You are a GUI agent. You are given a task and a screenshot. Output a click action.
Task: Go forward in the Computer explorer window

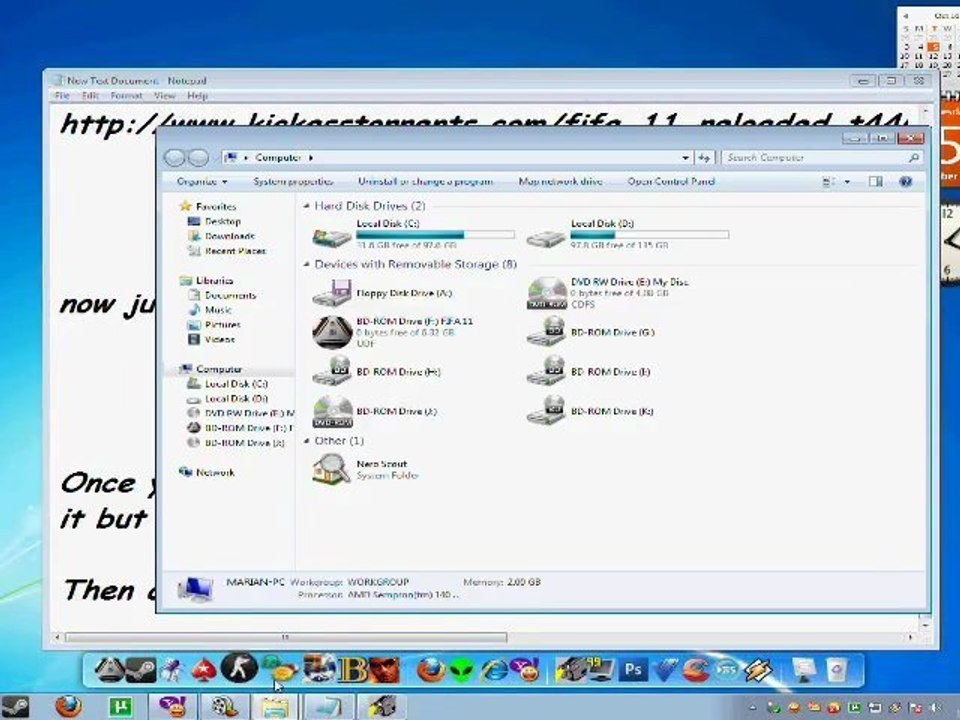click(198, 158)
